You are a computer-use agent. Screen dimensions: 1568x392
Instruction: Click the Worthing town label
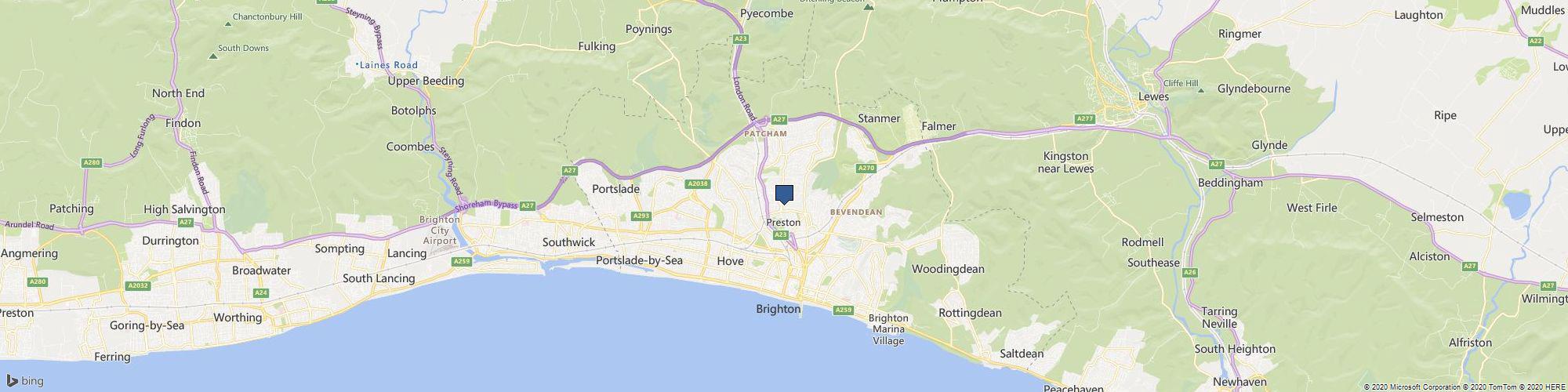click(238, 318)
